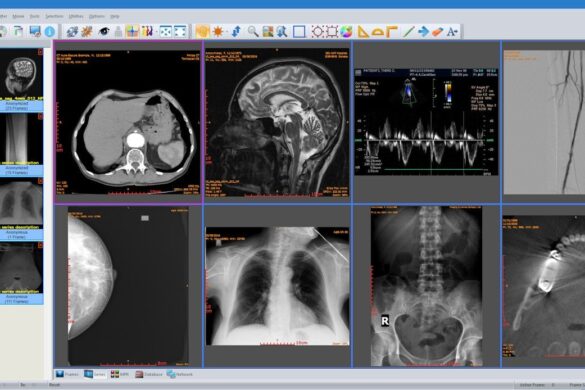This screenshot has width=585, height=390.
Task: Activate the angiography vessel view pane
Action: pyautogui.click(x=544, y=122)
